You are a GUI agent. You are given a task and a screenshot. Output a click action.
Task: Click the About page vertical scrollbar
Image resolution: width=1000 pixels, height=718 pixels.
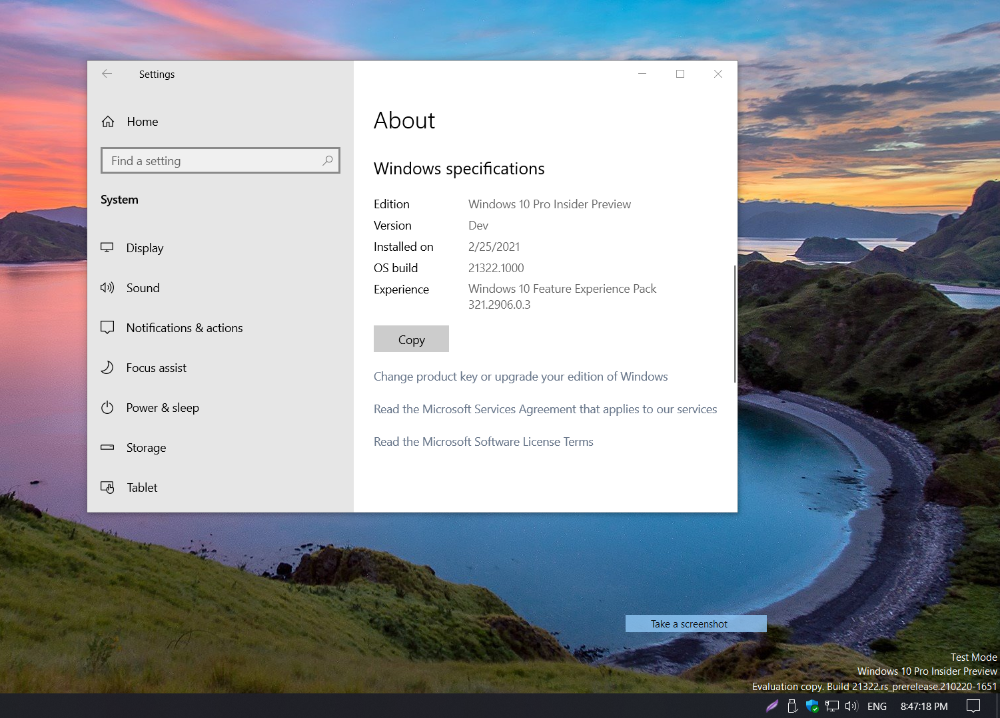pos(735,324)
